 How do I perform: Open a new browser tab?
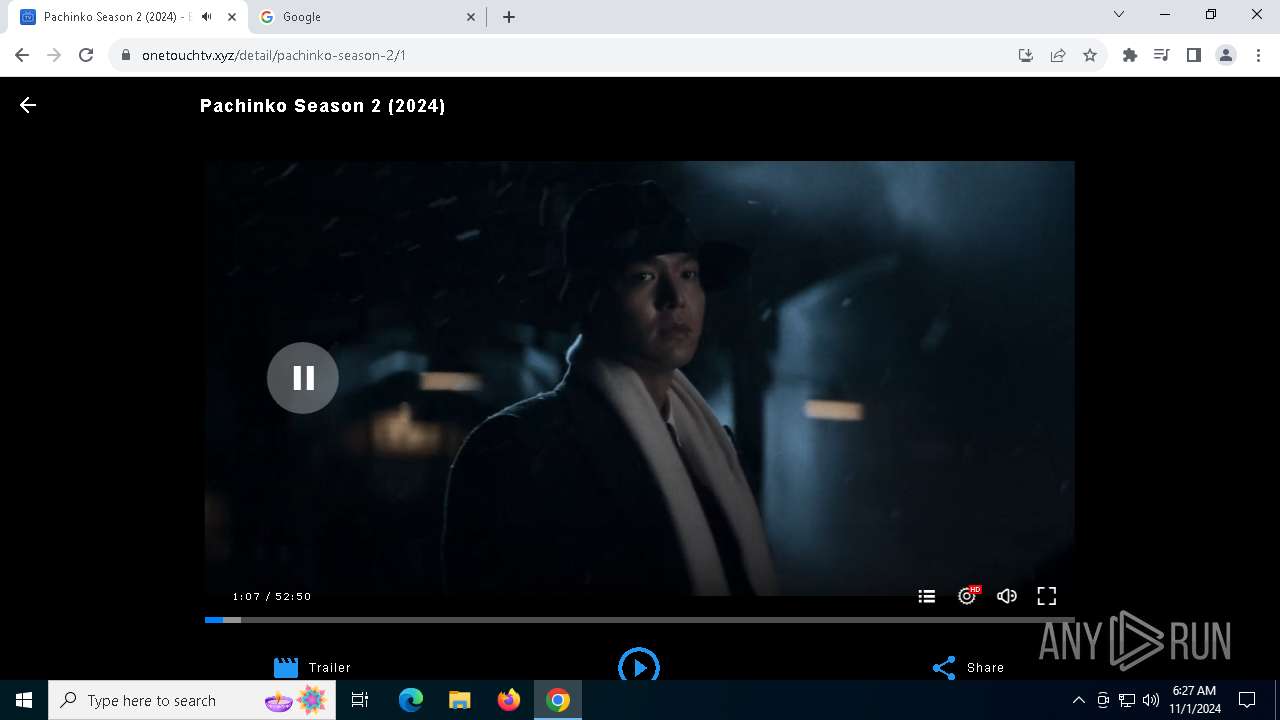pyautogui.click(x=509, y=17)
